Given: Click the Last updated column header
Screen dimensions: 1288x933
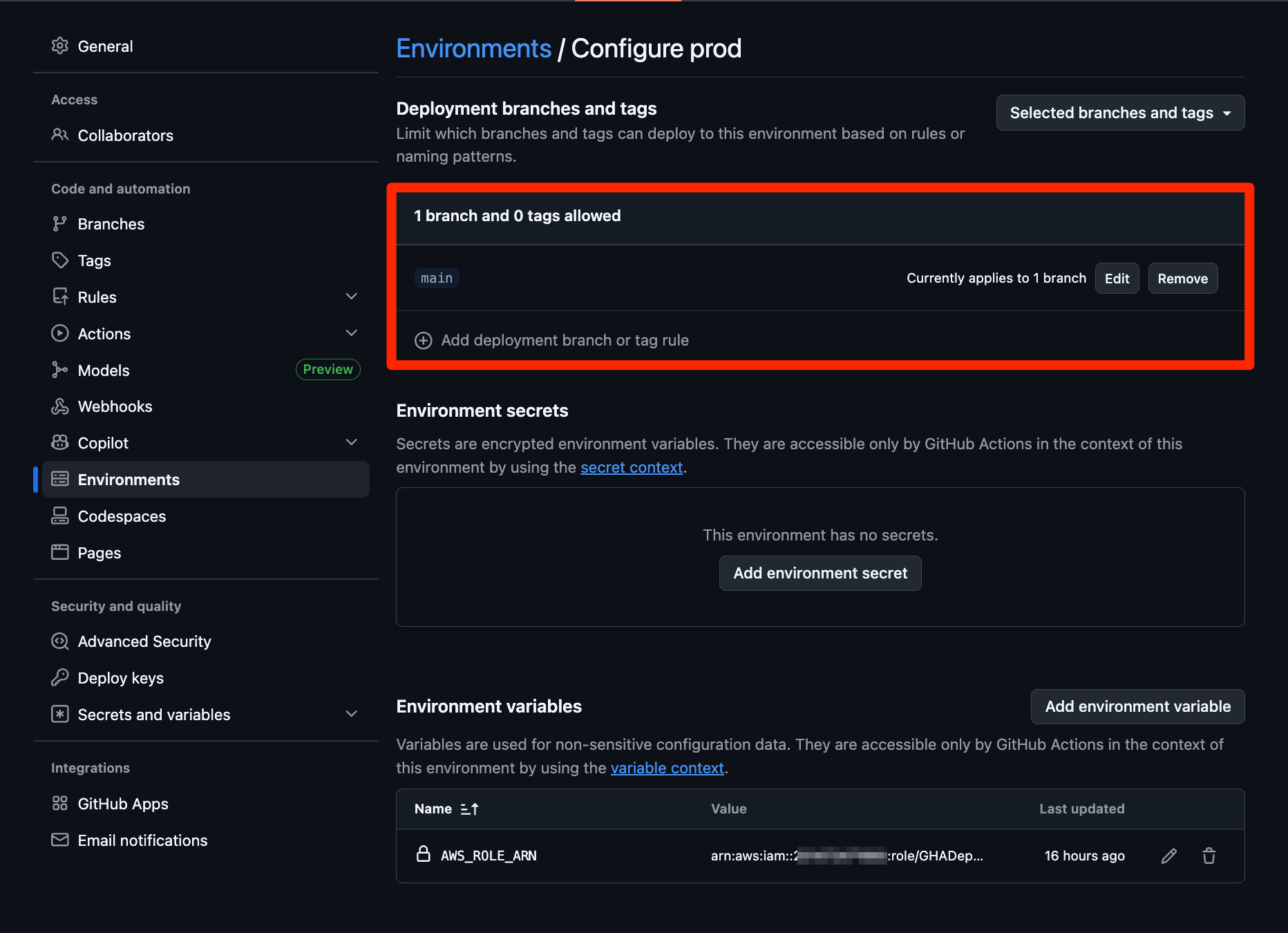Looking at the screenshot, I should [x=1081, y=809].
